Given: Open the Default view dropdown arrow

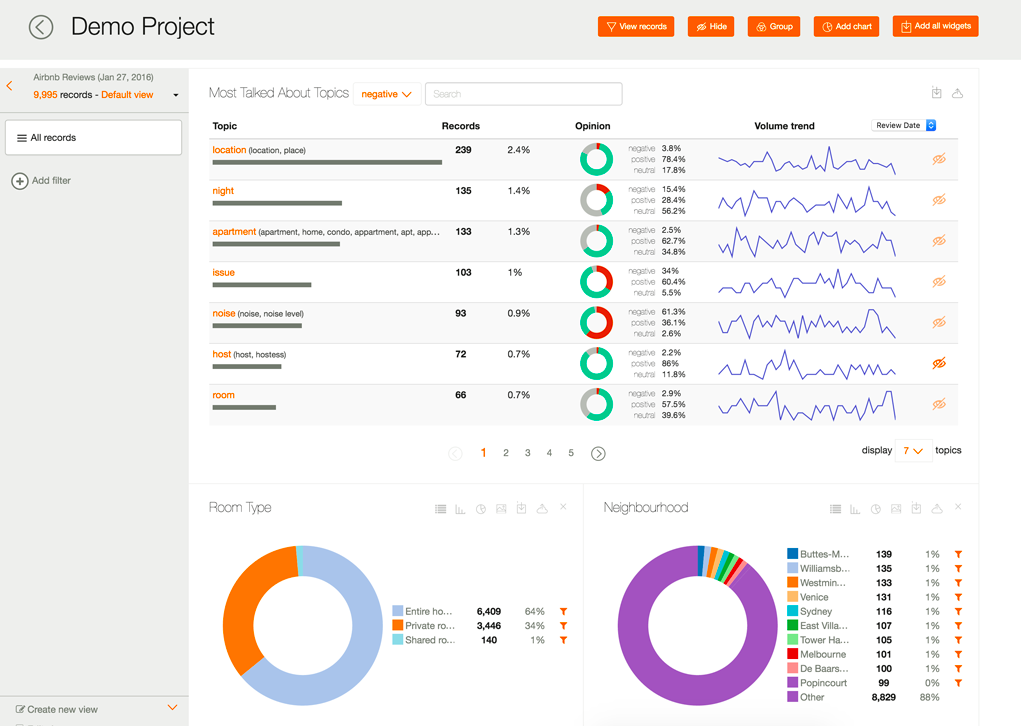Looking at the screenshot, I should [x=175, y=95].
